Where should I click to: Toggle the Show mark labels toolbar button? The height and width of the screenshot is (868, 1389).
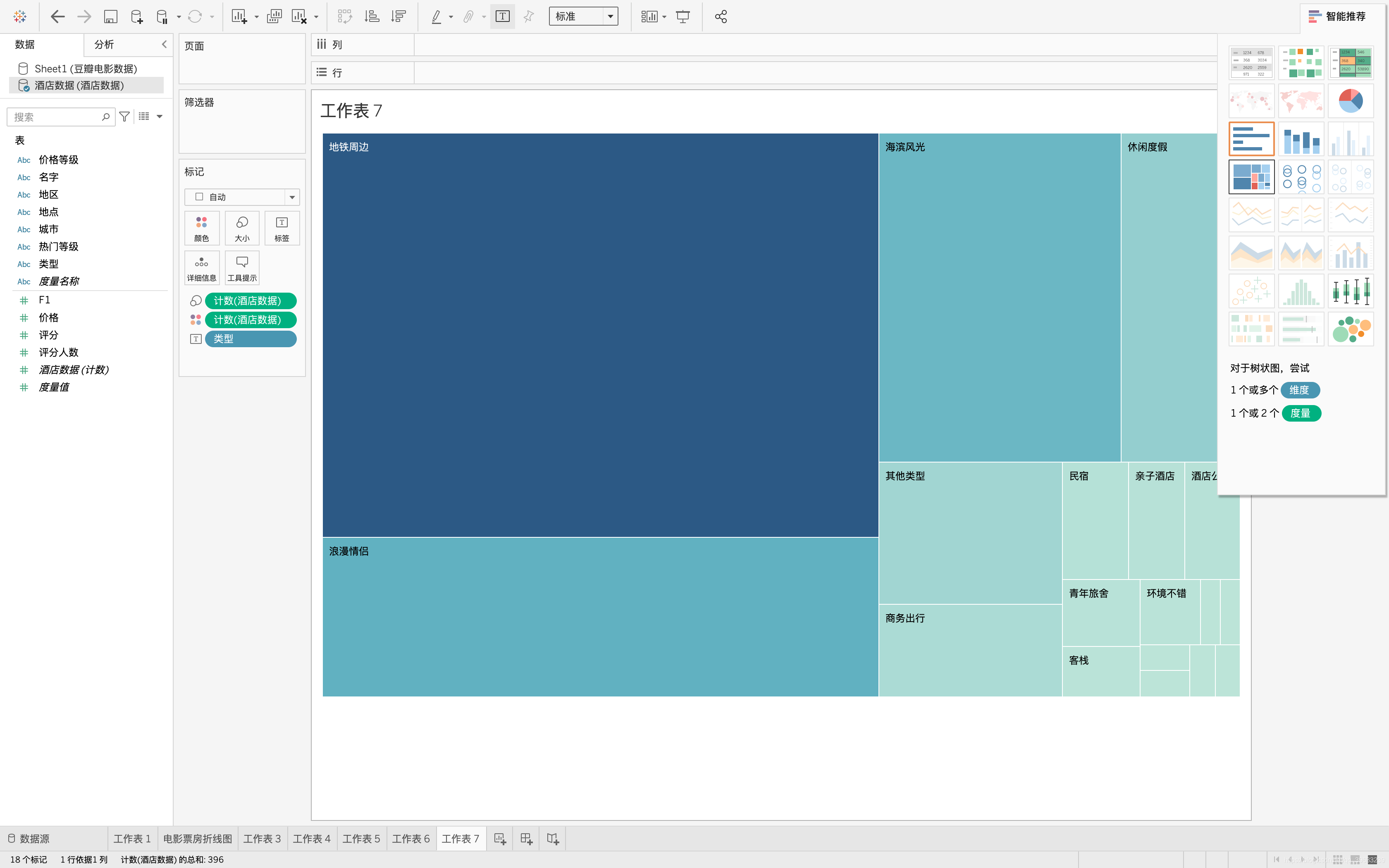click(x=502, y=17)
